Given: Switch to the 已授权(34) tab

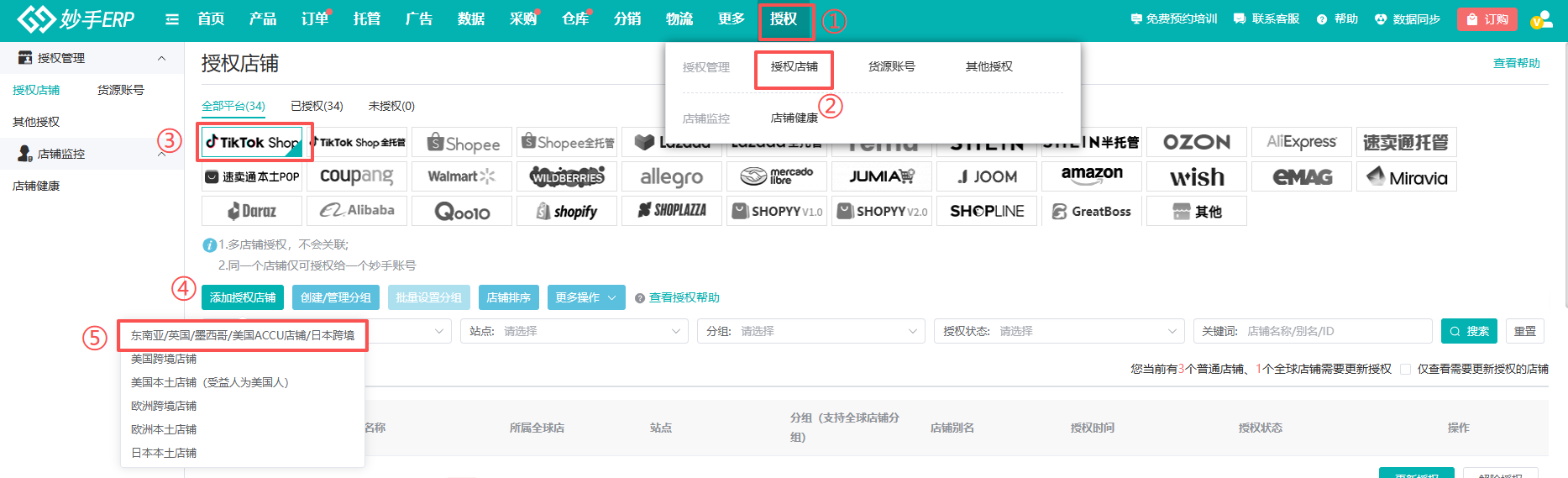Looking at the screenshot, I should (317, 106).
